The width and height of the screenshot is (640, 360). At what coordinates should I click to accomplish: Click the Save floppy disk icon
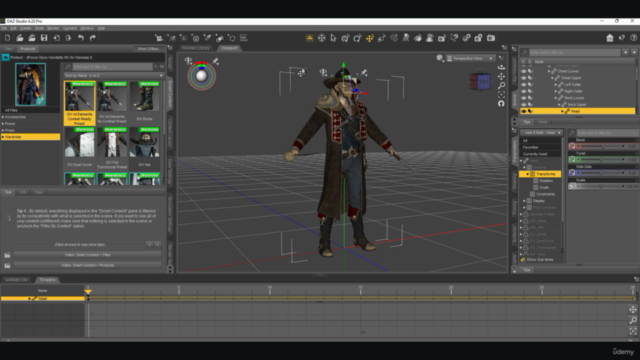[x=44, y=38]
